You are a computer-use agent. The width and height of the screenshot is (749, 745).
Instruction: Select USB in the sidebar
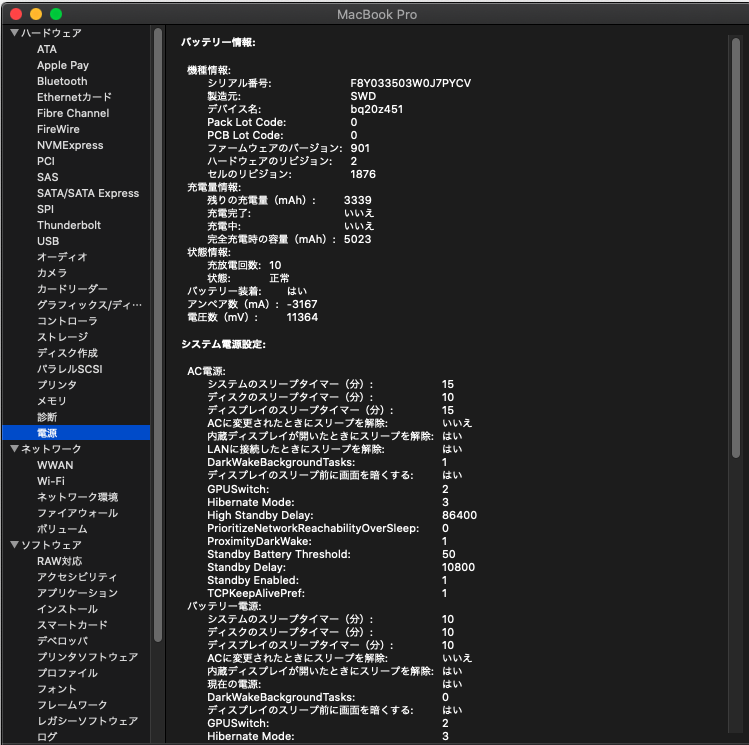48,241
